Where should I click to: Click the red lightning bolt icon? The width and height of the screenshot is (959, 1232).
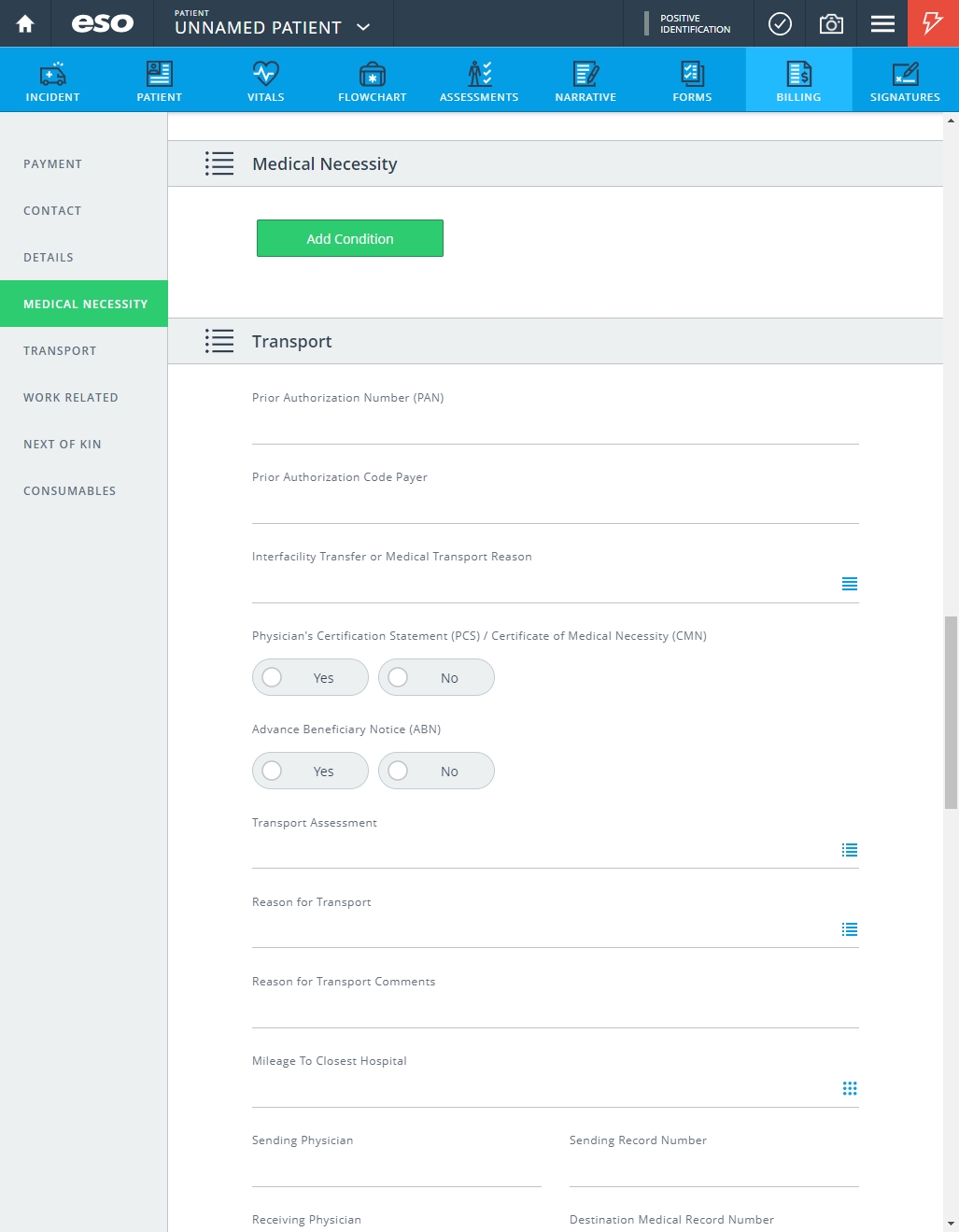[x=933, y=23]
